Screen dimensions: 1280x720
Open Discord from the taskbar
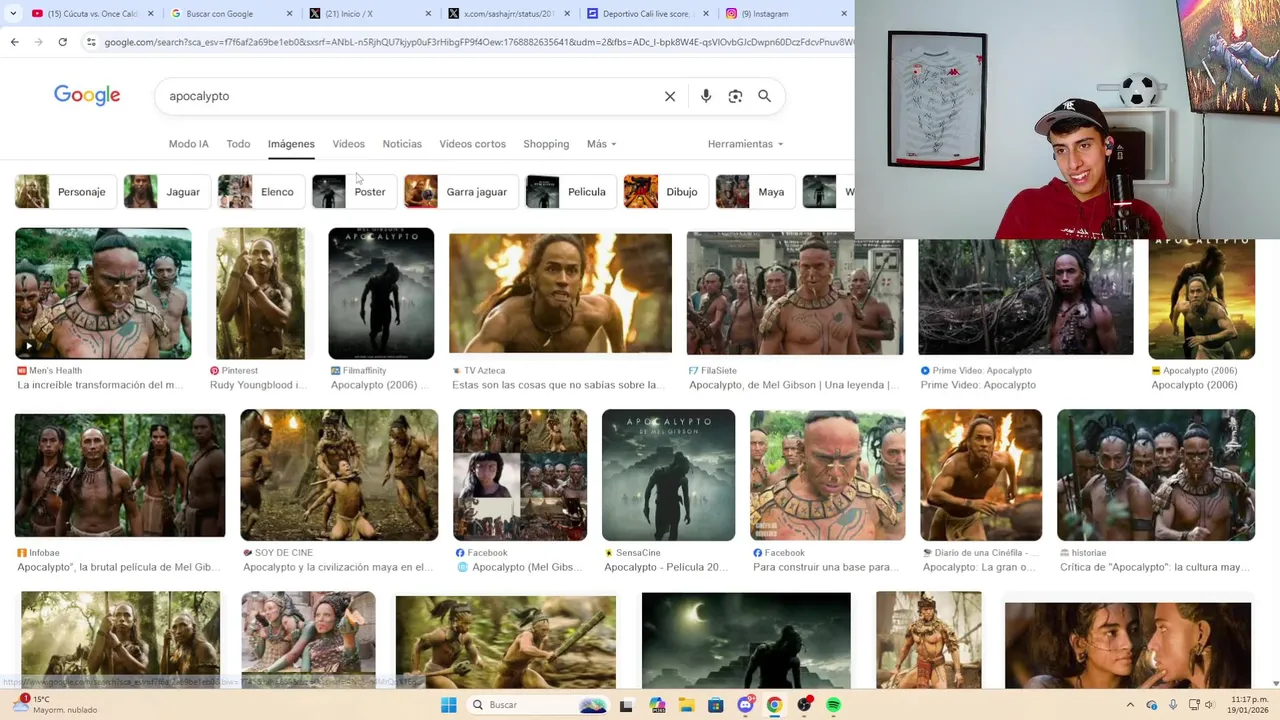745,705
